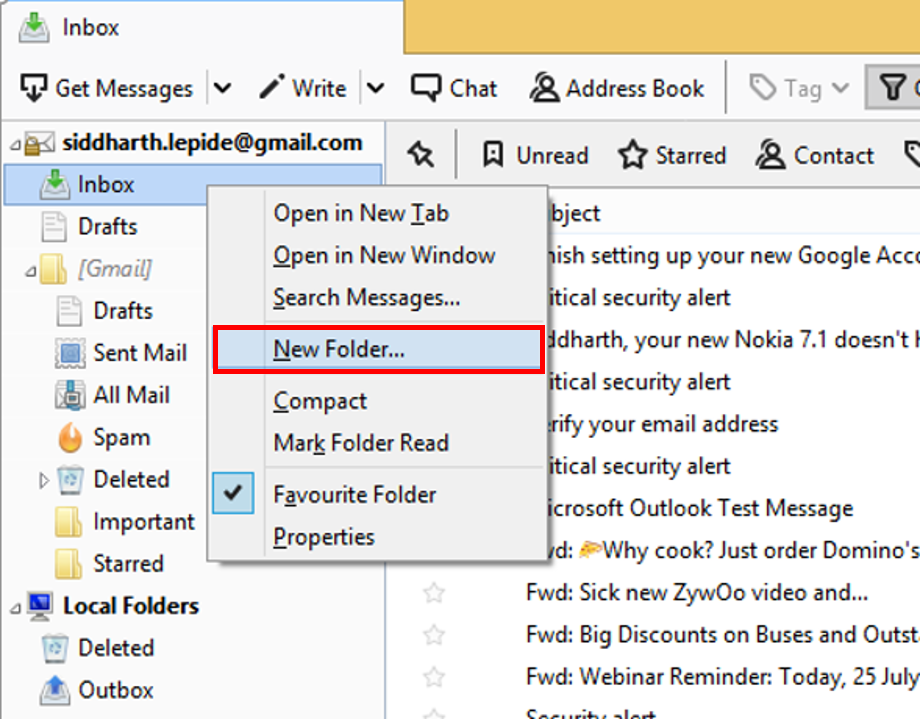The image size is (920, 719).
Task: Filter messages by Unread
Action: [535, 156]
